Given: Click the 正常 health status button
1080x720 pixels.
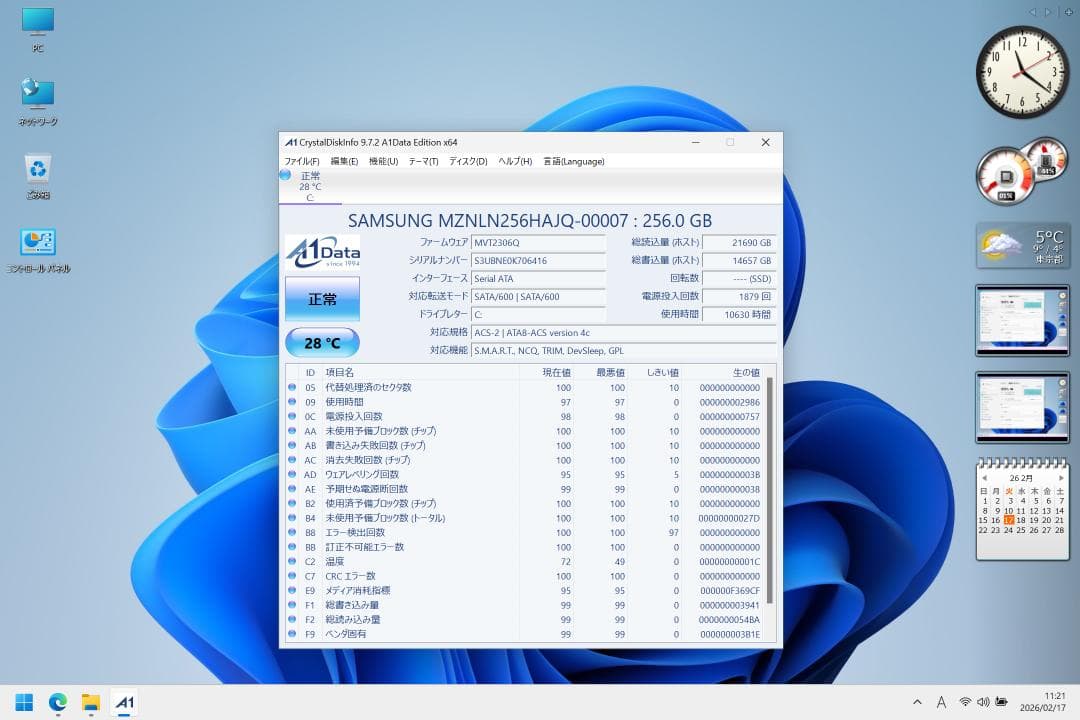Looking at the screenshot, I should 322,299.
